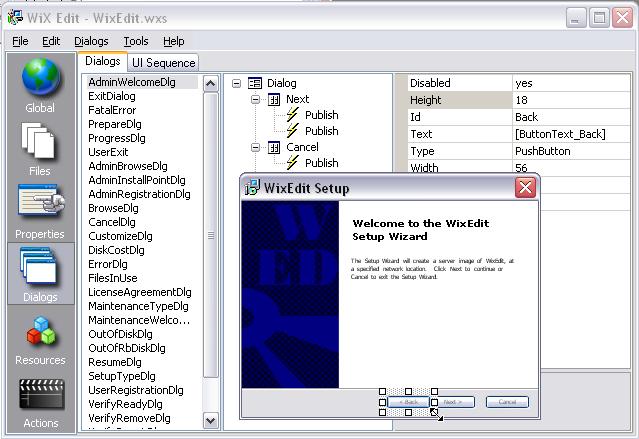Screen dimensions: 639x439
Task: Select AdminInstallPointDlg in dialog list
Action: (x=137, y=180)
